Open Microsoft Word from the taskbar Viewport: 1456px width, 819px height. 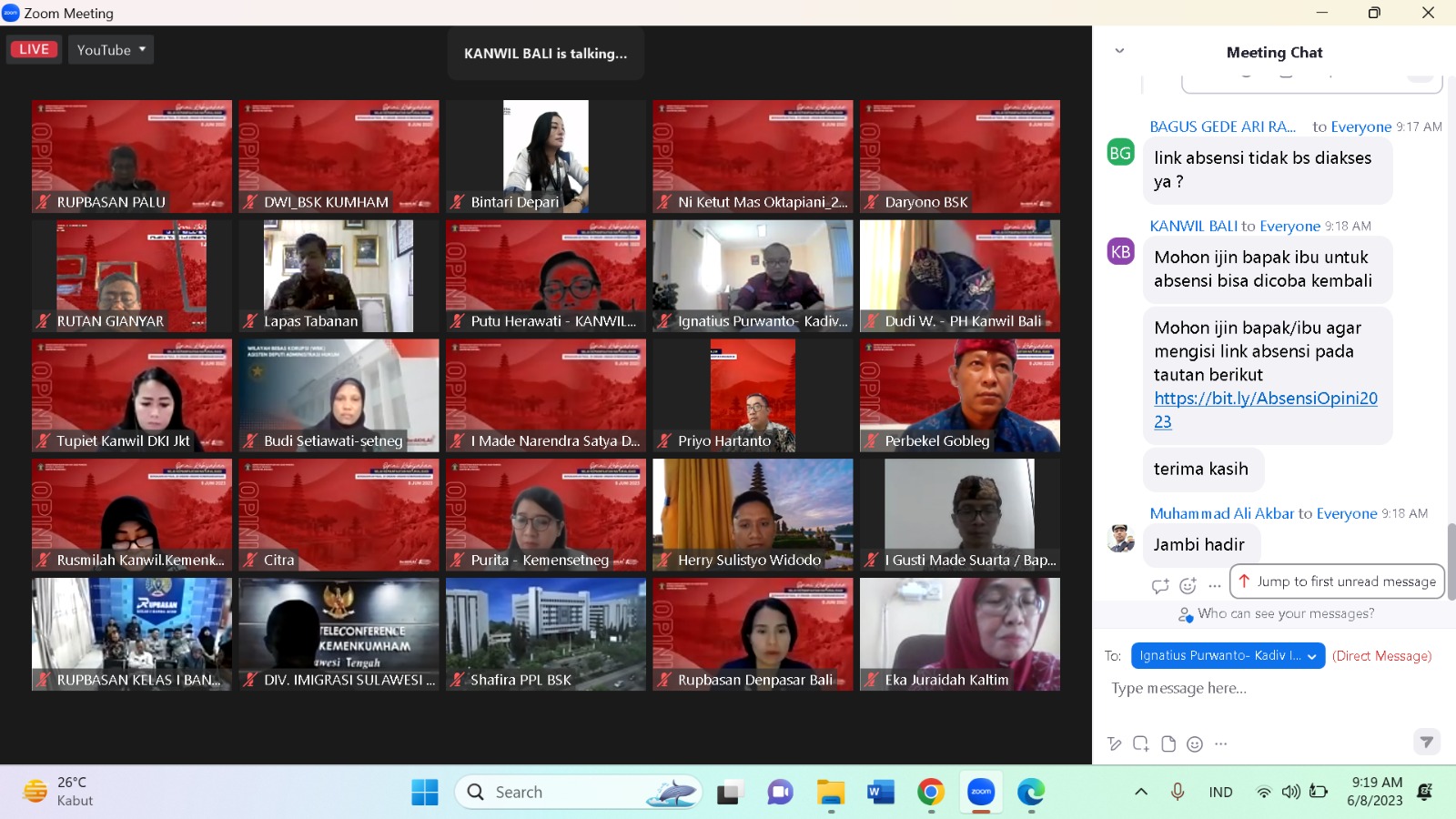[880, 793]
